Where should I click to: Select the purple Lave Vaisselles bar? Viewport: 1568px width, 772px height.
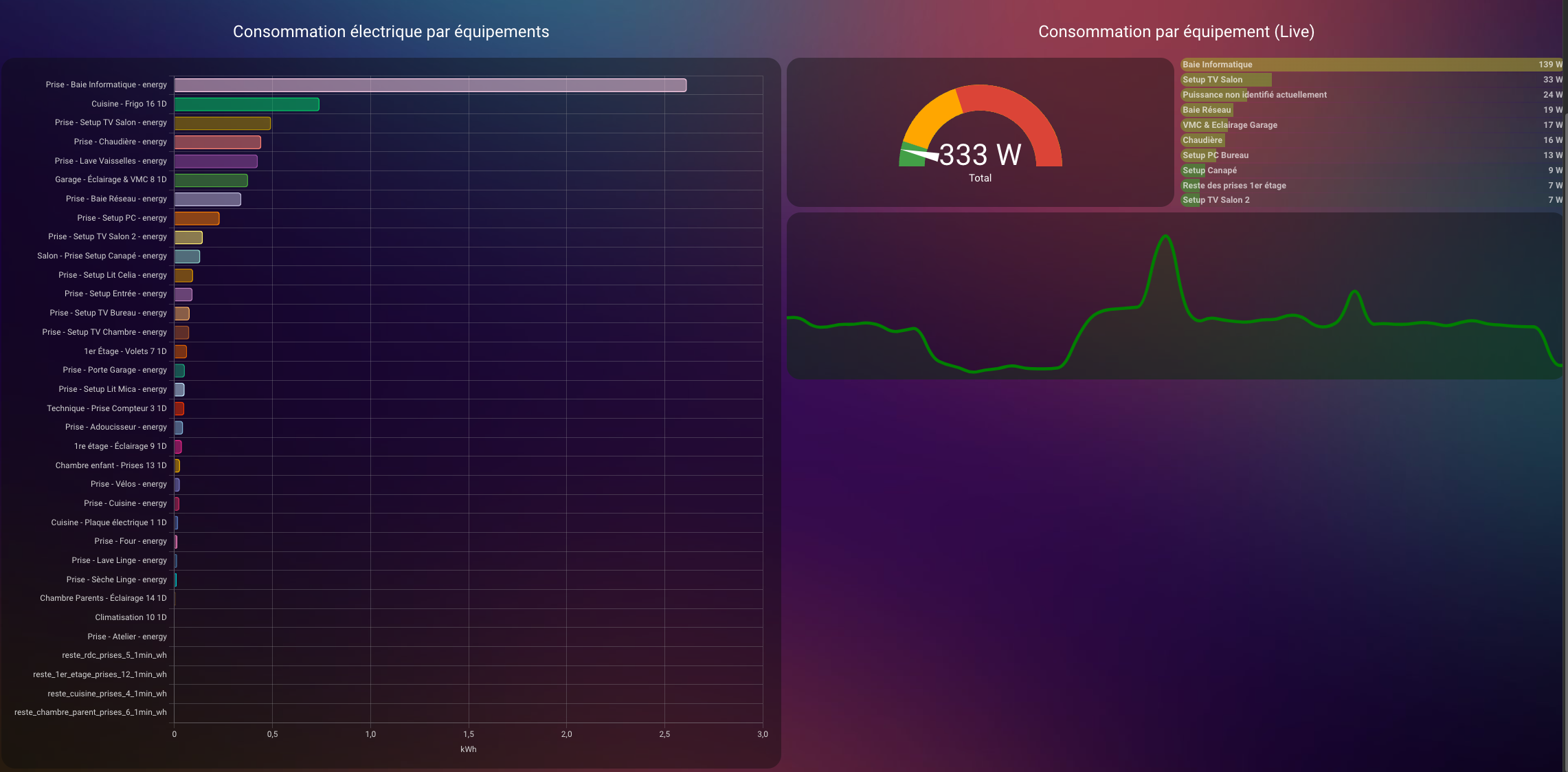216,162
